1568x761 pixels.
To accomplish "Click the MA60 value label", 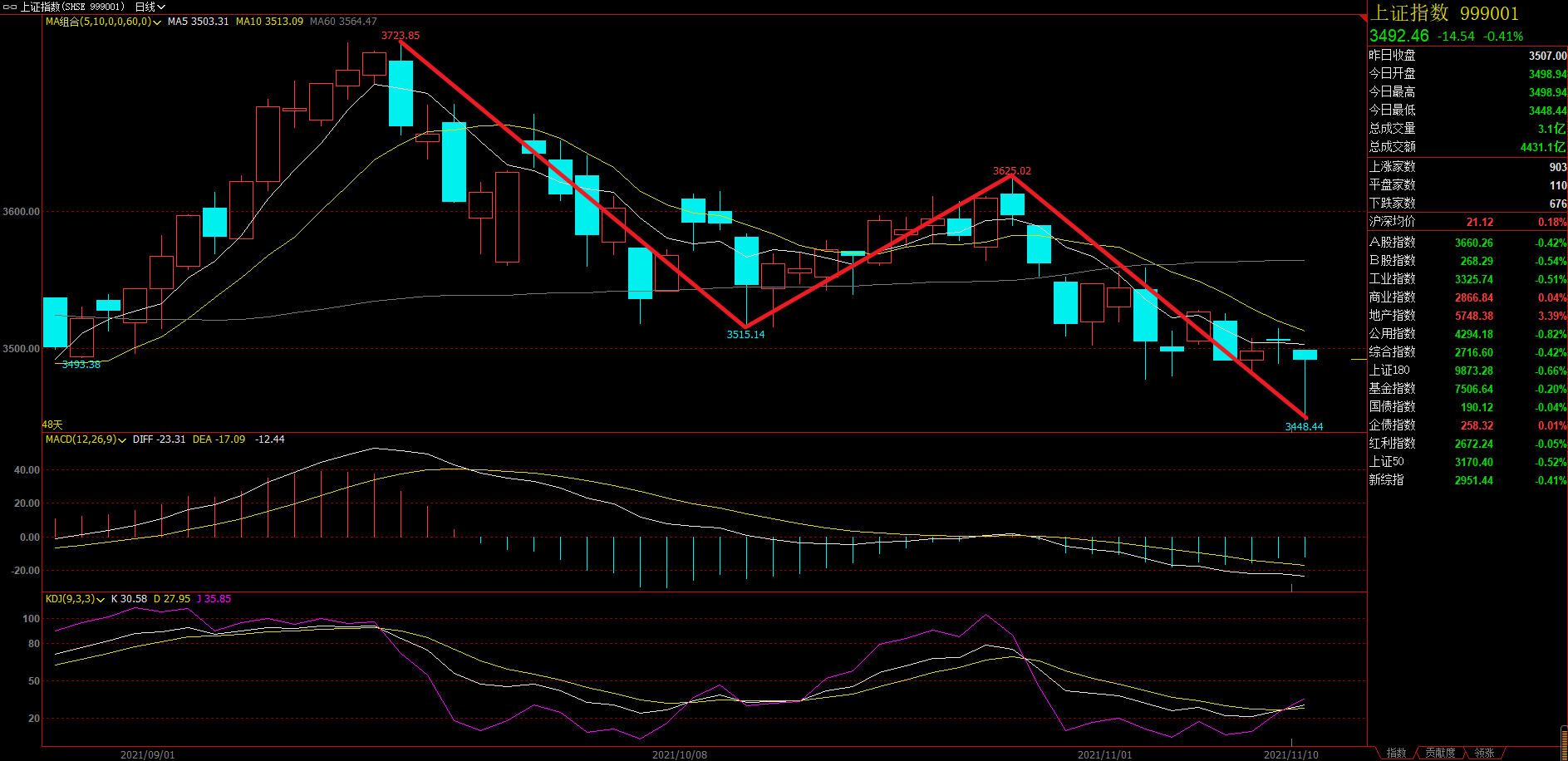I will pos(343,22).
